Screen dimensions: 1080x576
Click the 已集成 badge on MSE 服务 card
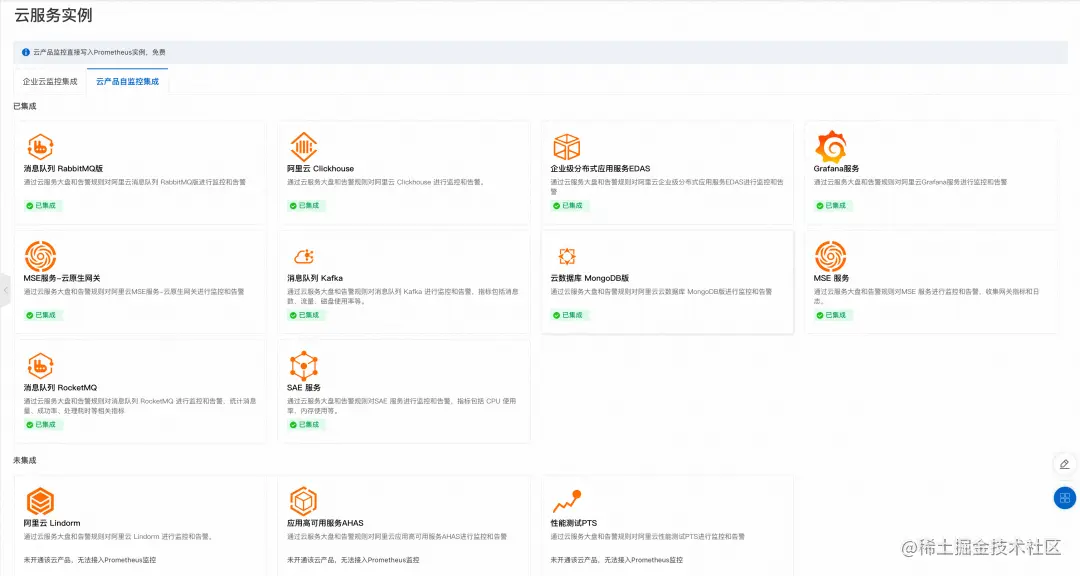pyautogui.click(x=831, y=315)
